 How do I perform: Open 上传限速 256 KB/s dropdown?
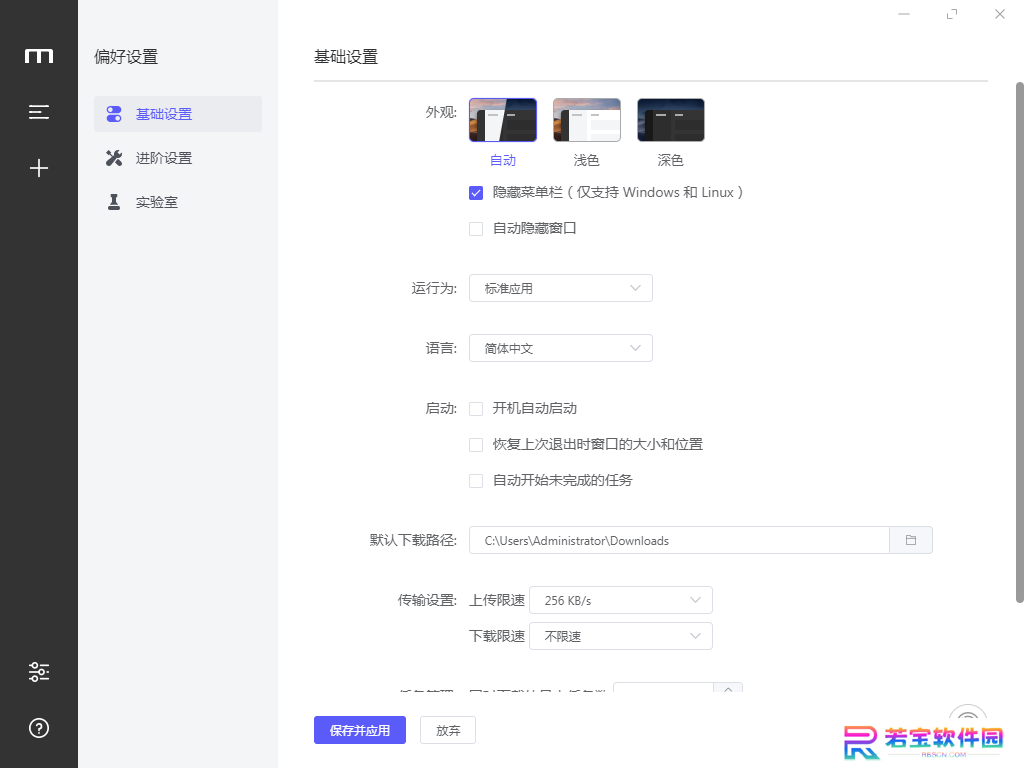click(x=620, y=600)
